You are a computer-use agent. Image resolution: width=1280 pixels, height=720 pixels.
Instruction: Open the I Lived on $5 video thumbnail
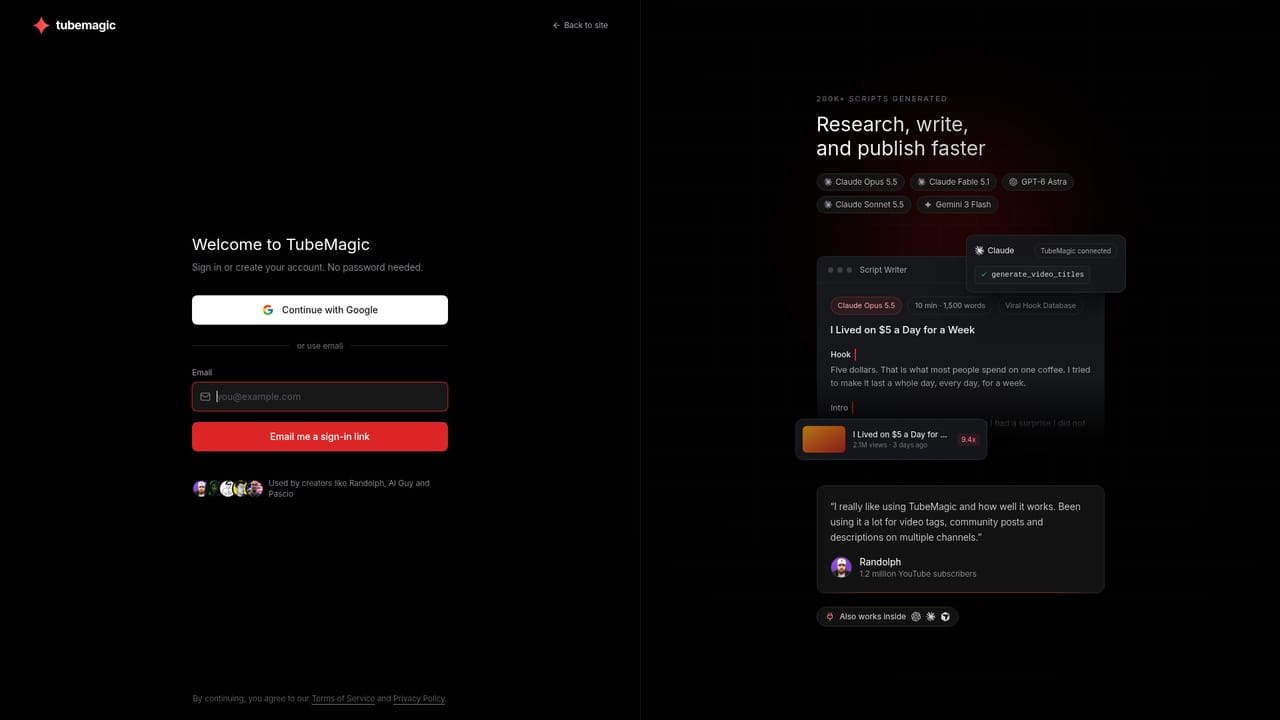tap(824, 439)
